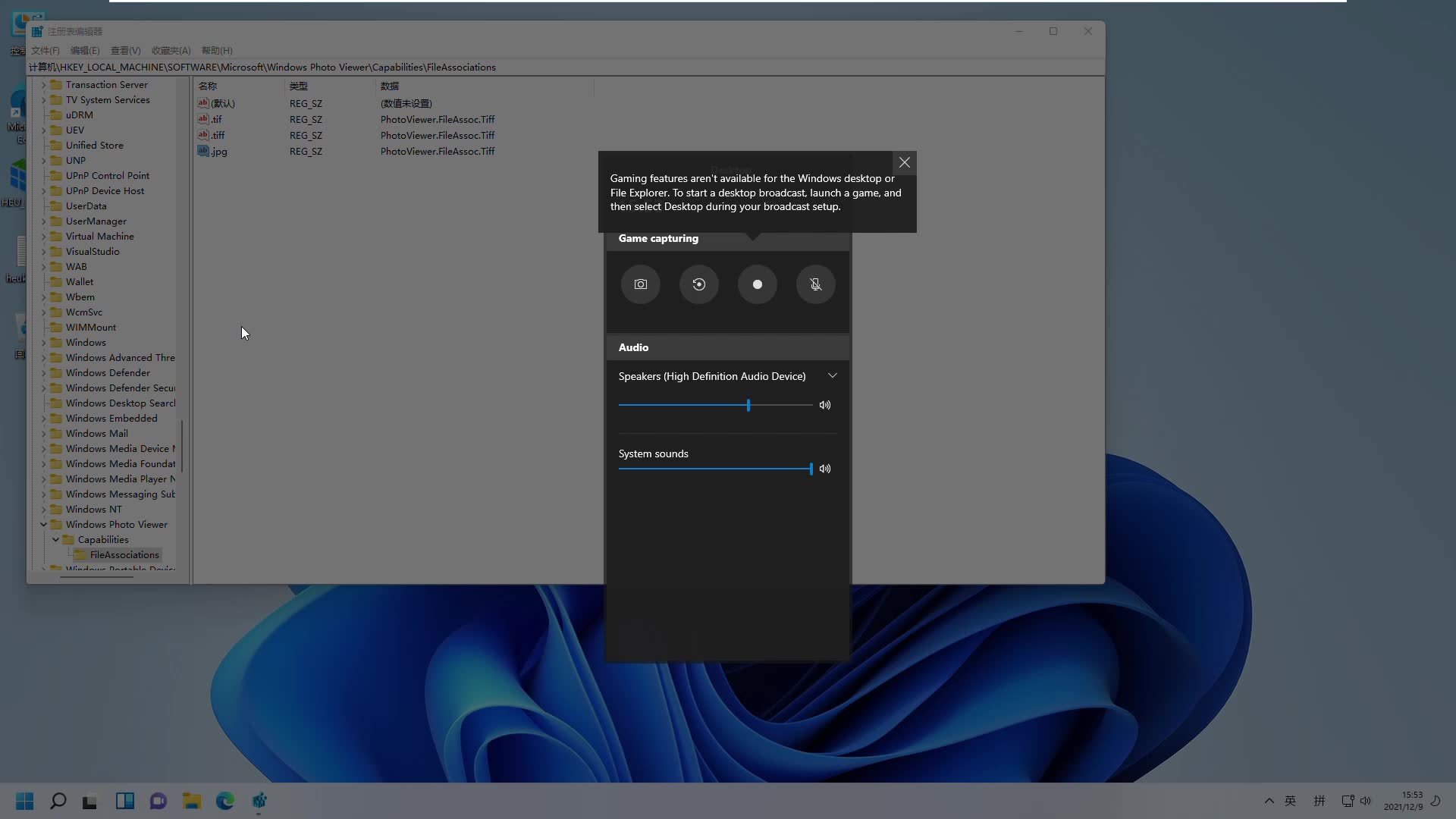Select the (默认) default value icon
Screen dimensions: 1456x819
point(203,103)
